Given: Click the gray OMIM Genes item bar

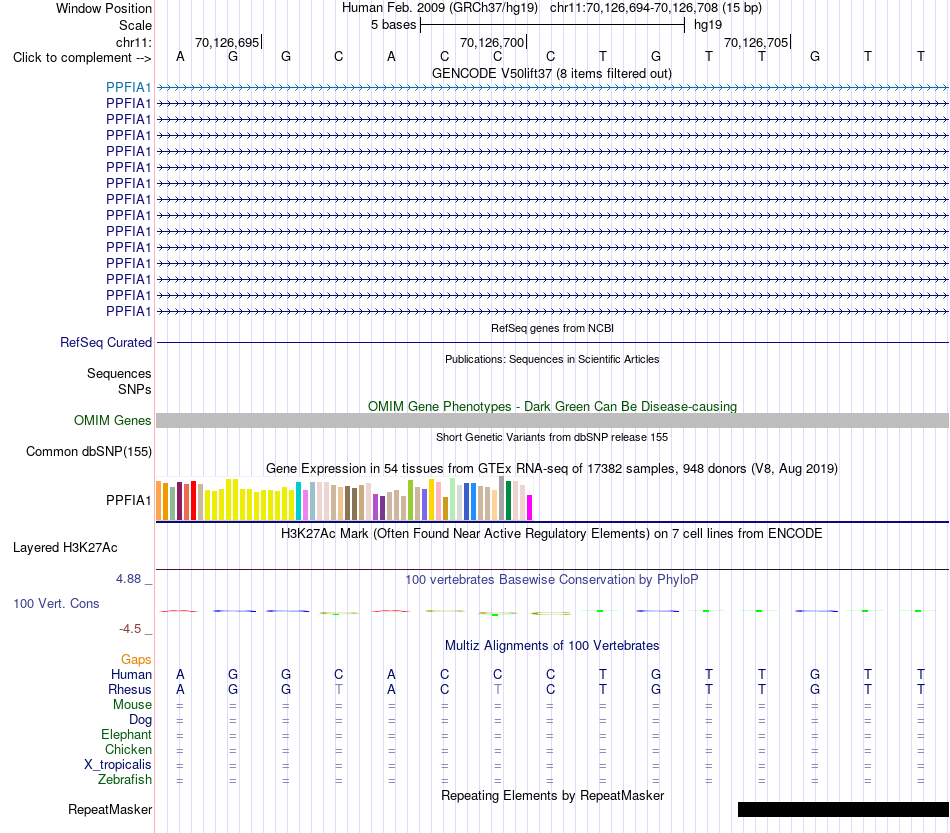Looking at the screenshot, I should coord(552,420).
